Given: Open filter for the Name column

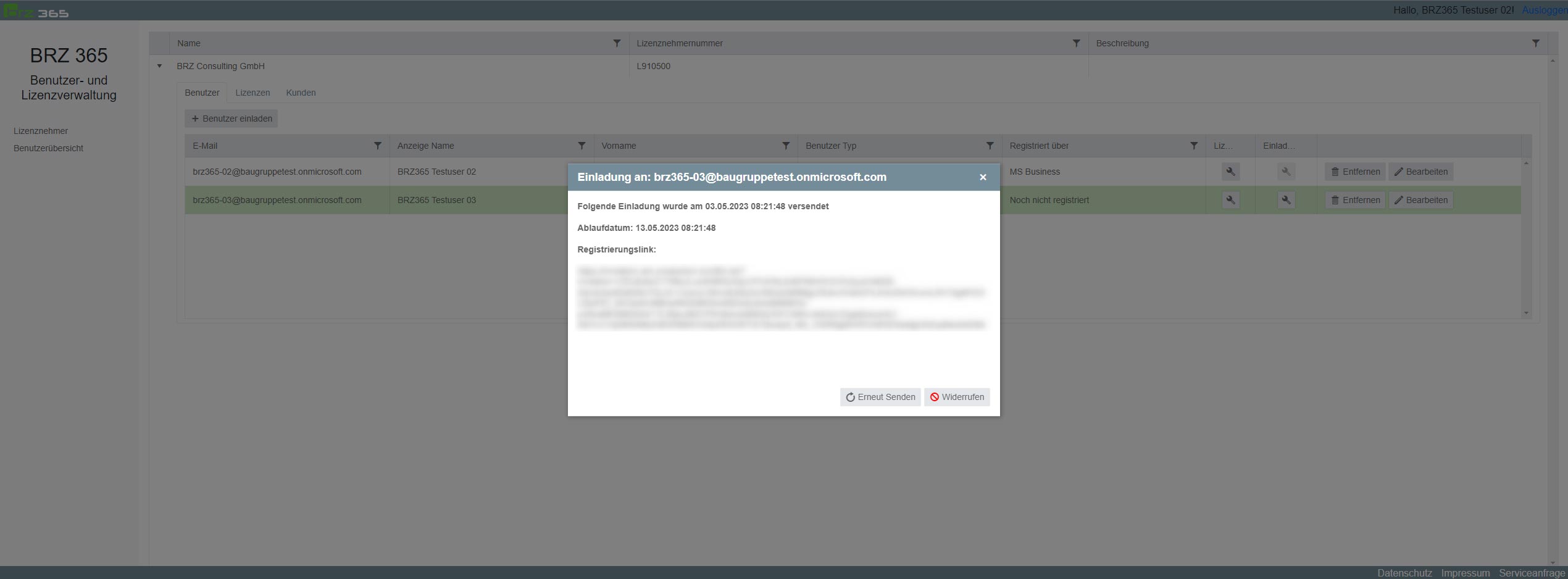Looking at the screenshot, I should coord(617,43).
